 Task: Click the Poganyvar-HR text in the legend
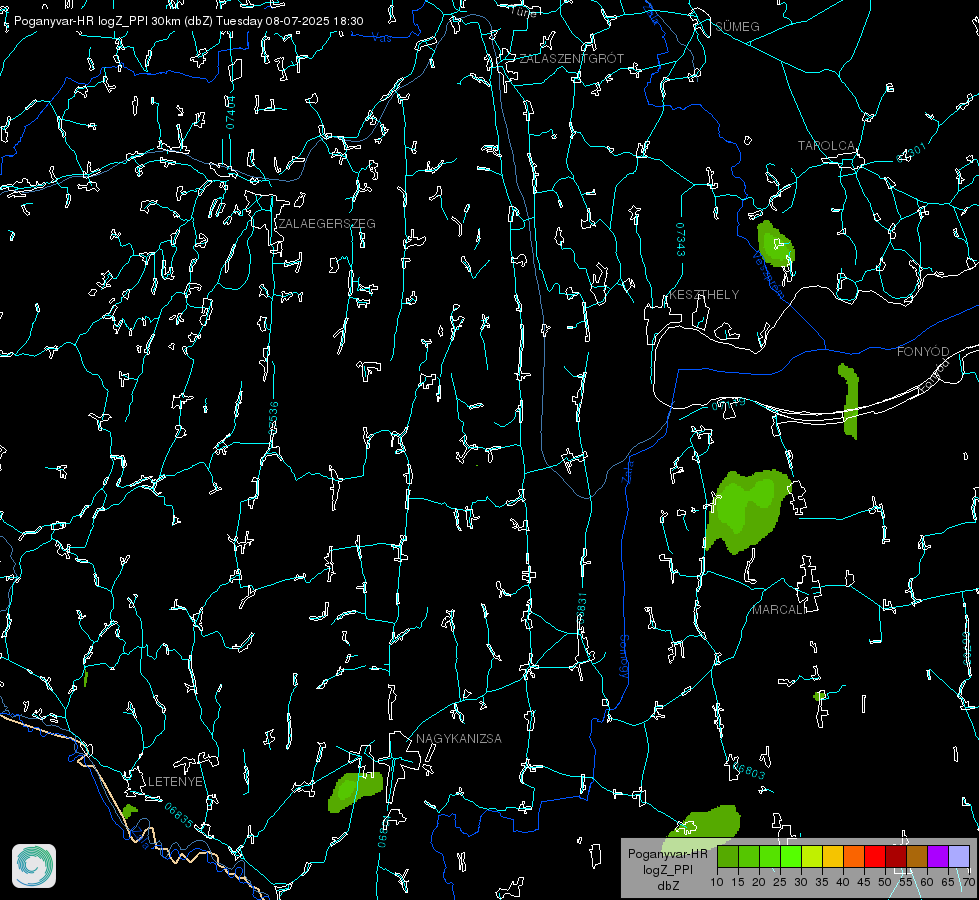coord(667,853)
